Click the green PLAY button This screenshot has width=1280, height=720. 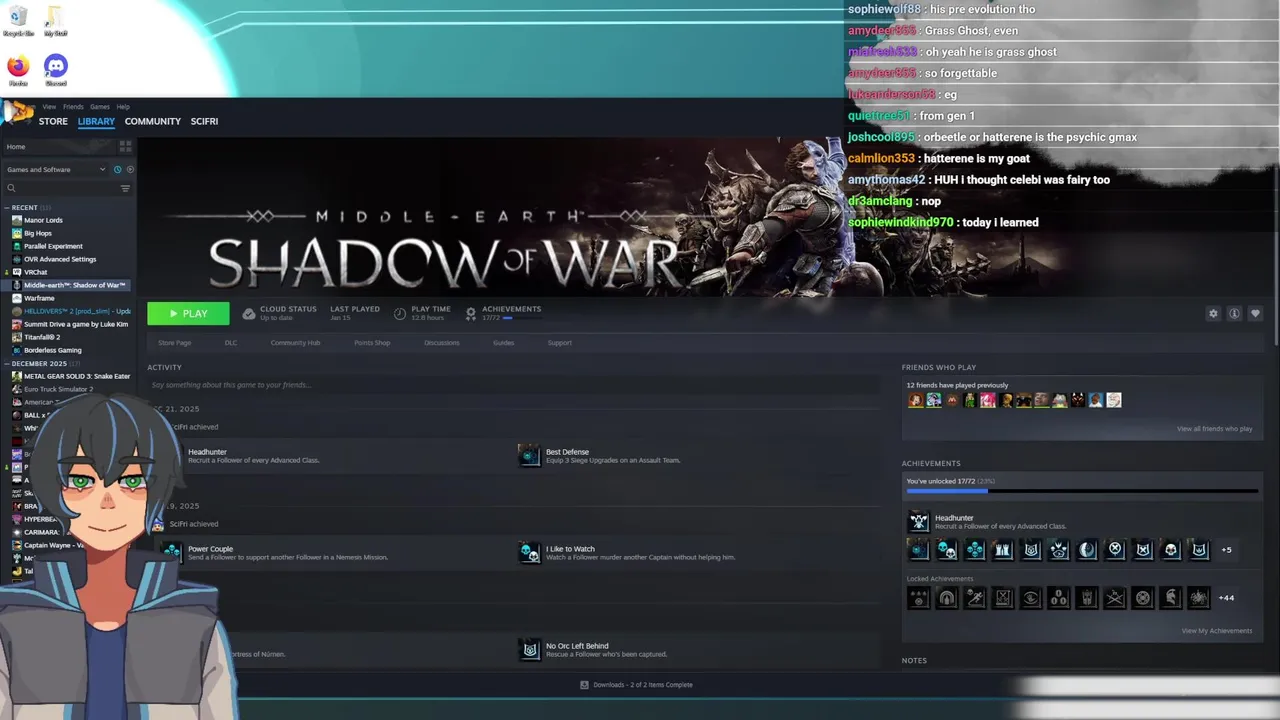188,313
